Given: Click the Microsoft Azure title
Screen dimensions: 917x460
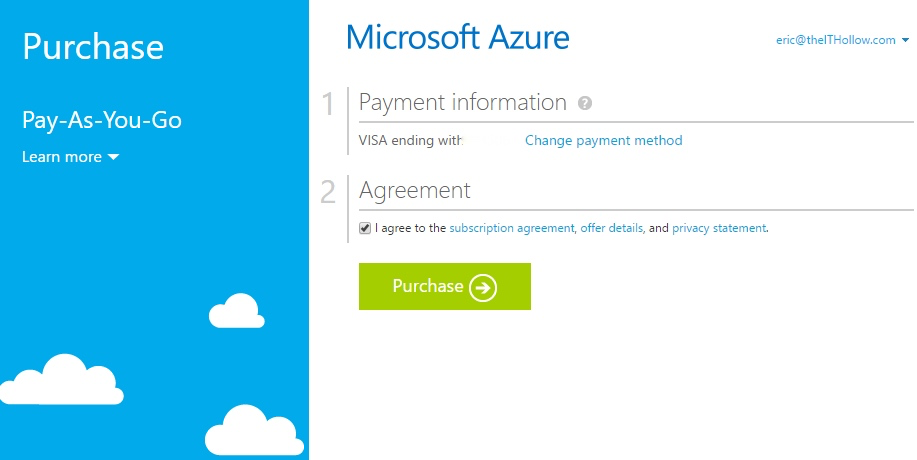Looking at the screenshot, I should click(x=457, y=38).
